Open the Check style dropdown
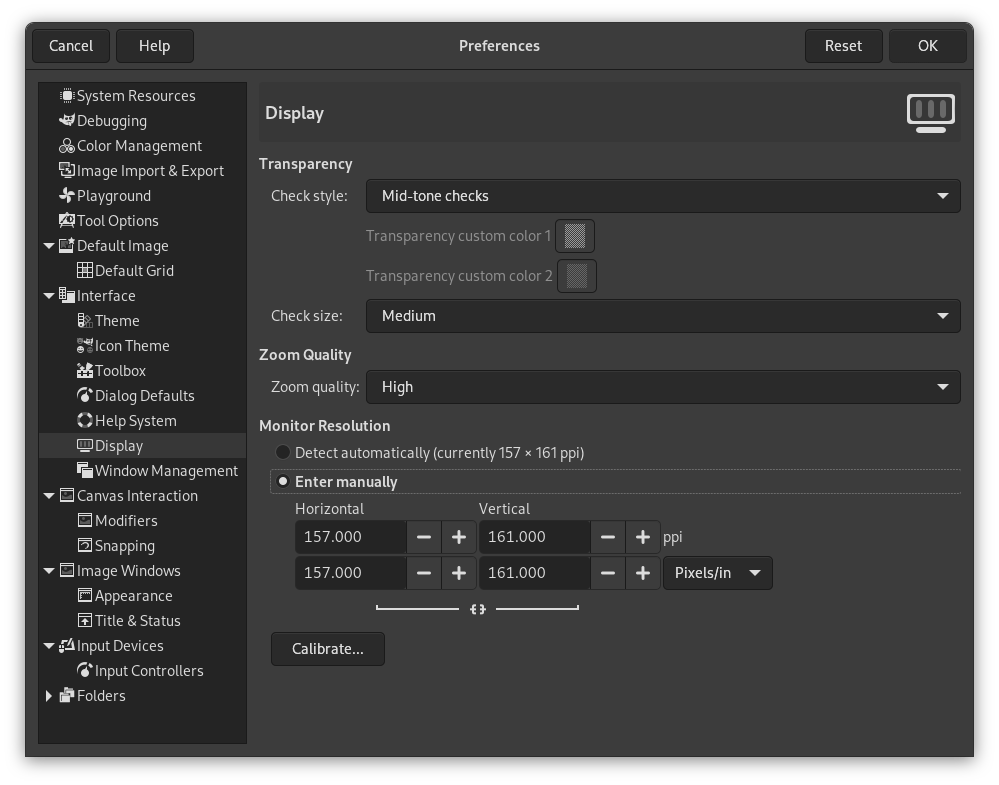Viewport: 999px width, 785px height. click(x=663, y=196)
